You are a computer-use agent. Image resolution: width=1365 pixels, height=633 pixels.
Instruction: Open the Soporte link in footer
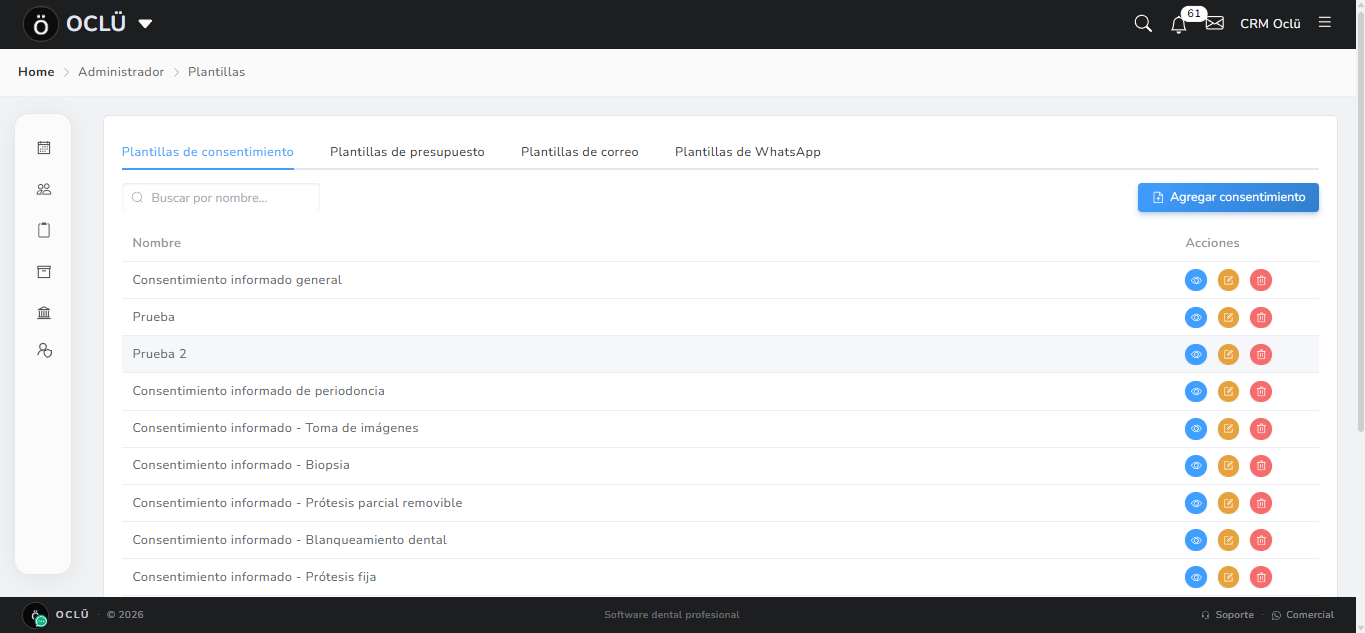point(1227,615)
